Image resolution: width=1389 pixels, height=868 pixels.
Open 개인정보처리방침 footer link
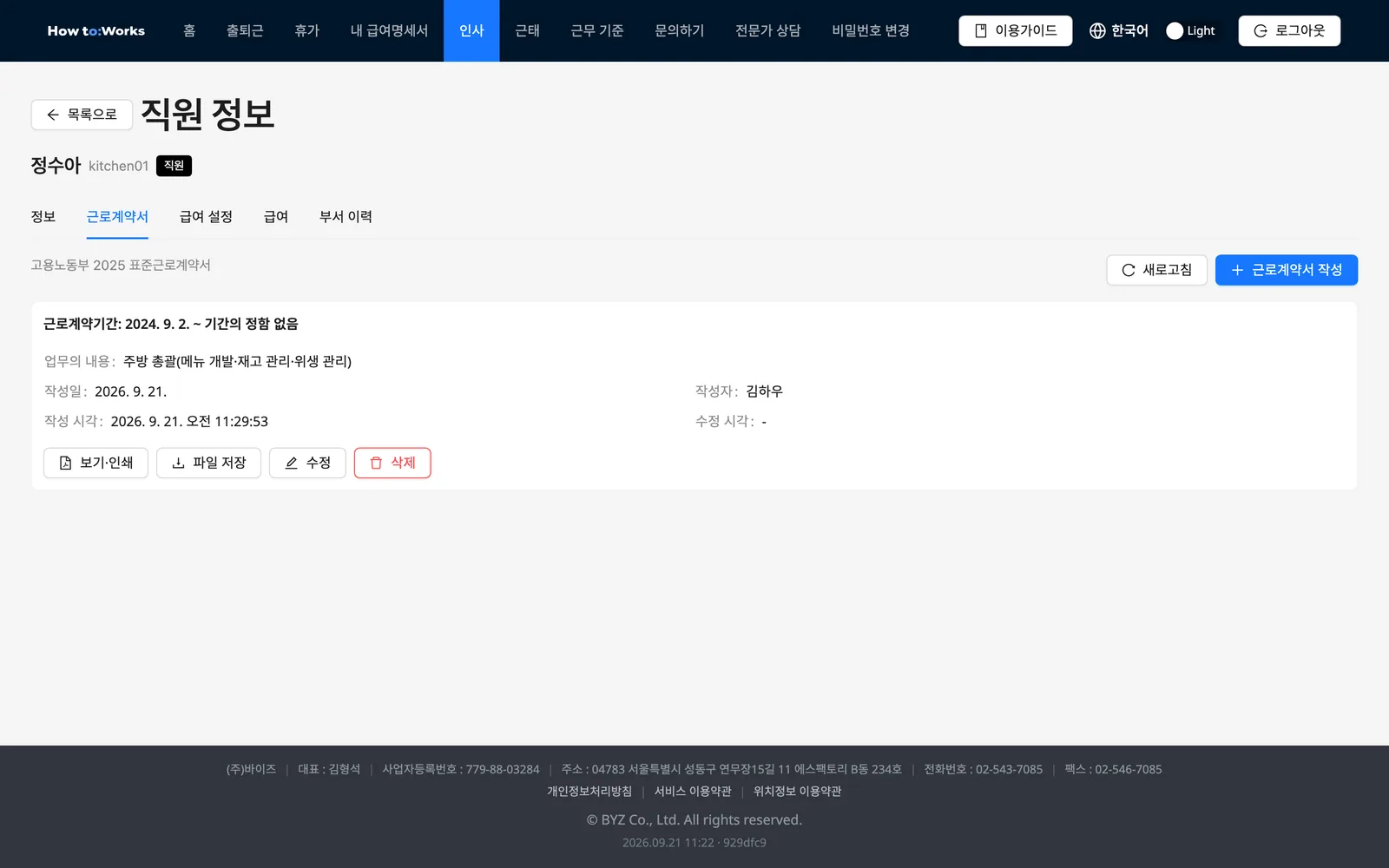589,792
